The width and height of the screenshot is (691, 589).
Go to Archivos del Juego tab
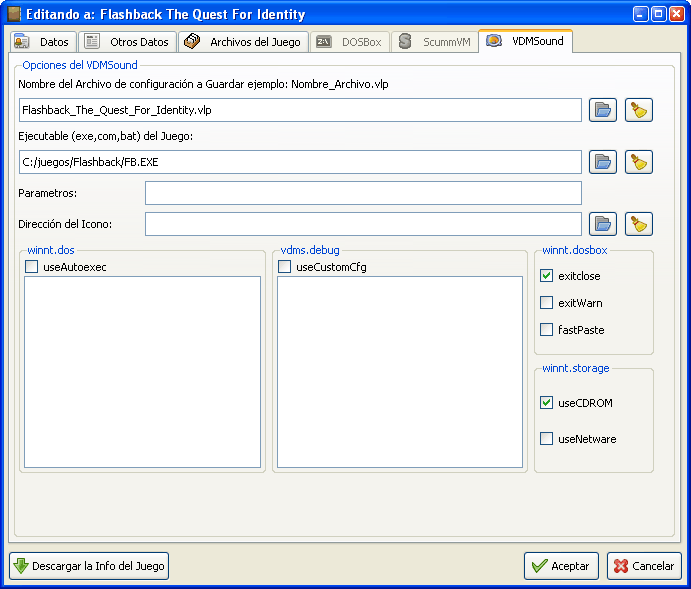(x=243, y=42)
